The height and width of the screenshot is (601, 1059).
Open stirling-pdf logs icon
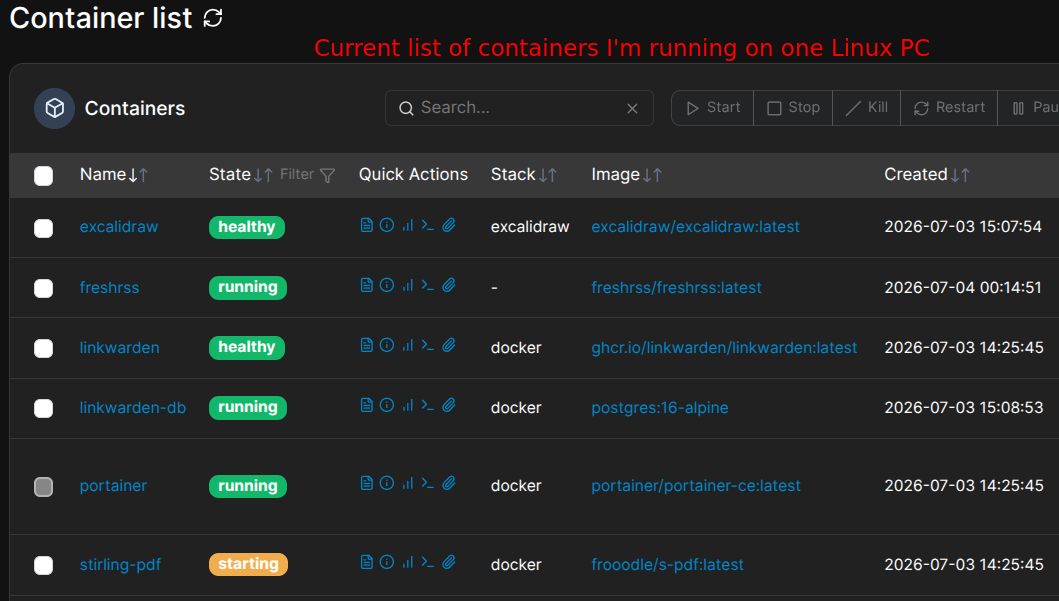(367, 562)
